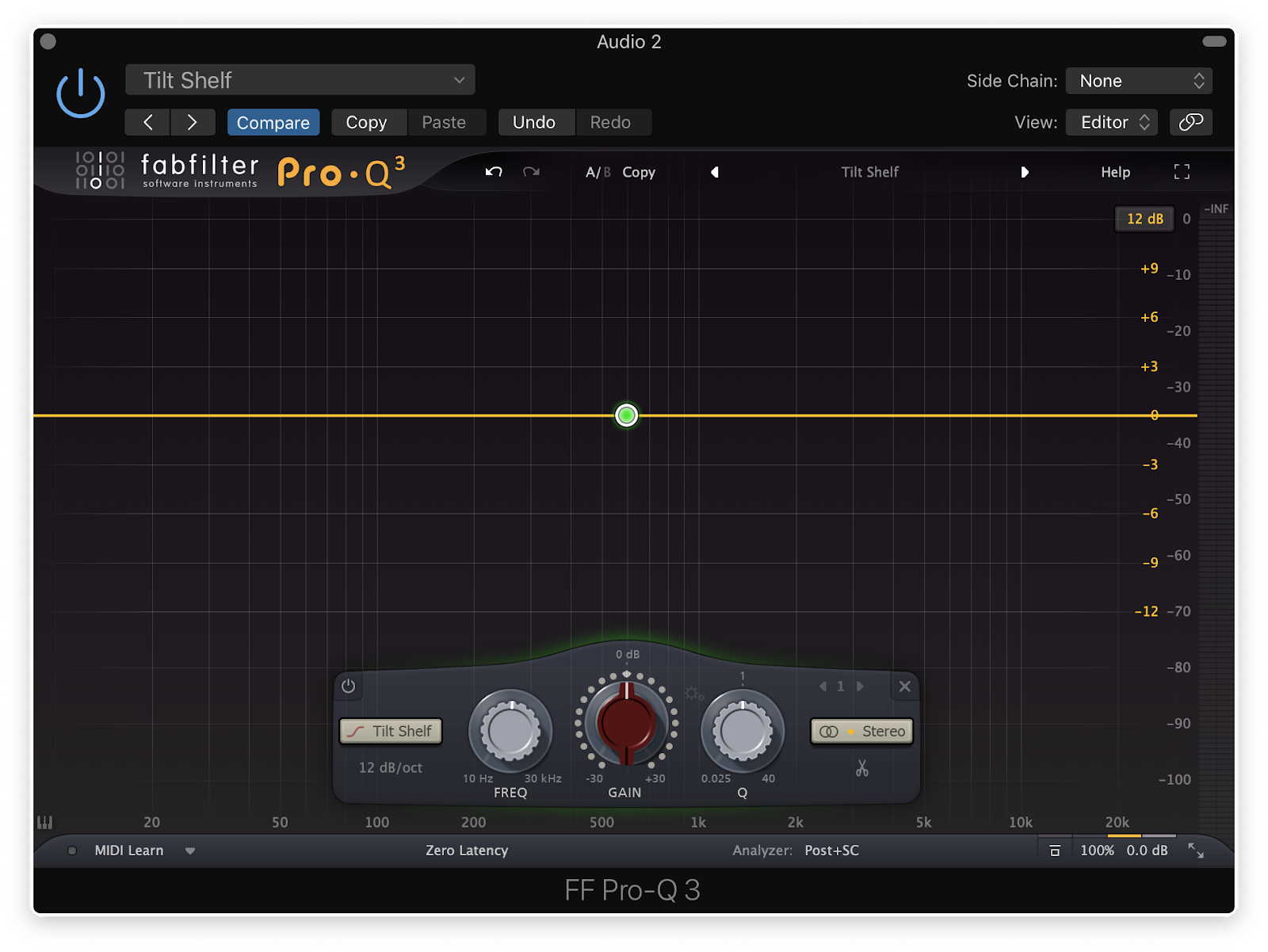
Task: Delete band with the X button
Action: coord(904,686)
